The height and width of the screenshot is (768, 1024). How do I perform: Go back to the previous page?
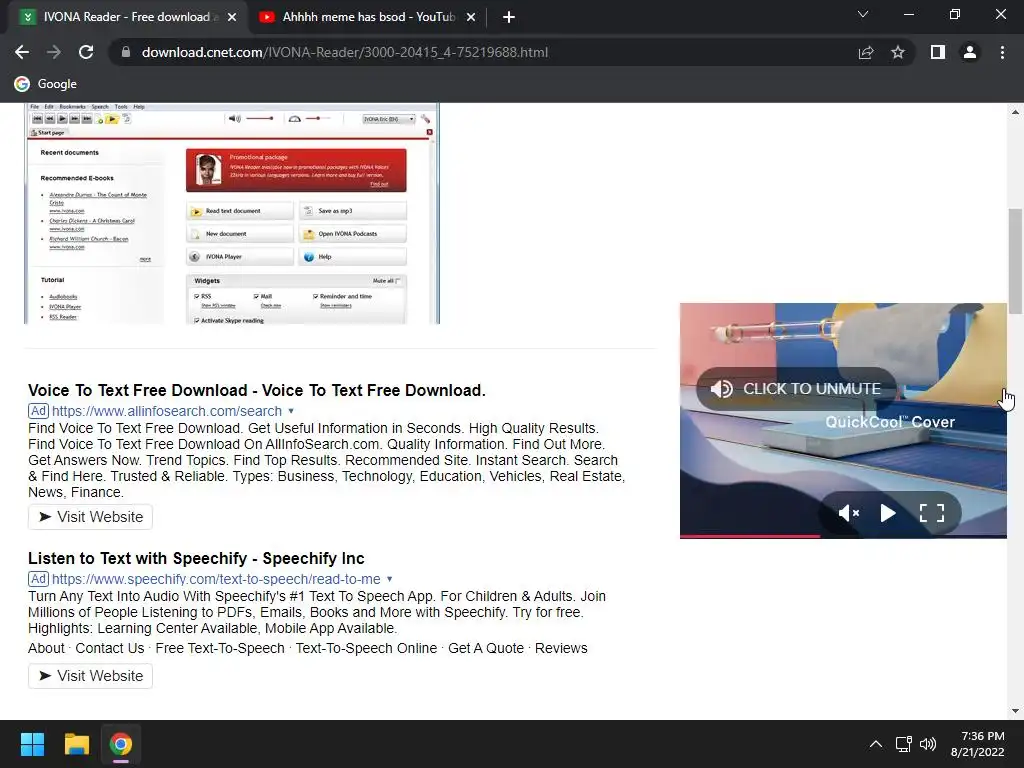point(22,52)
